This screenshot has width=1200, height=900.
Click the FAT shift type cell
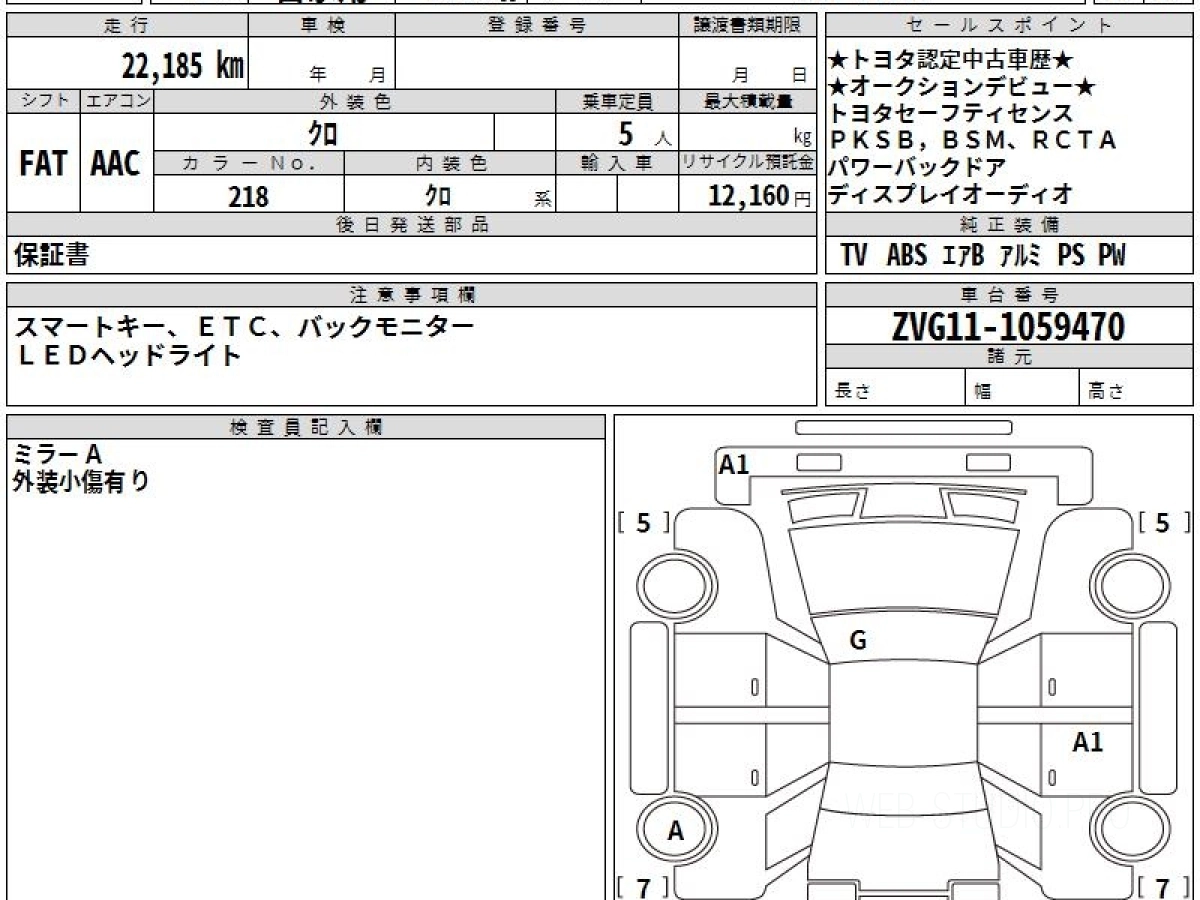click(x=43, y=164)
